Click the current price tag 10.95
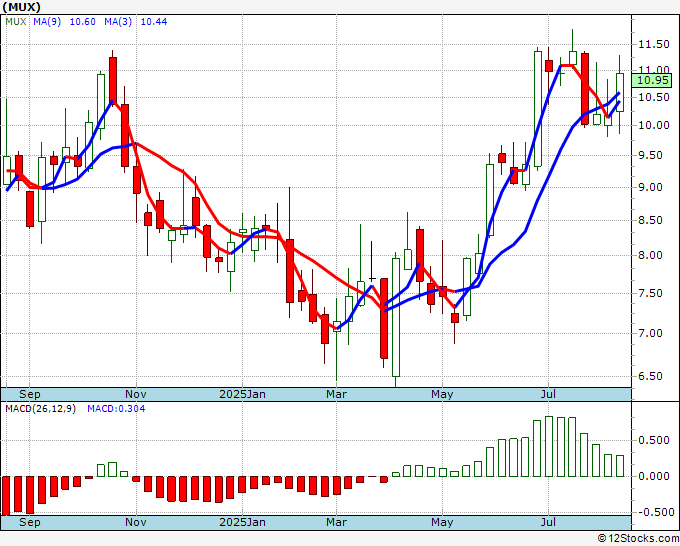680x546 pixels. click(653, 80)
